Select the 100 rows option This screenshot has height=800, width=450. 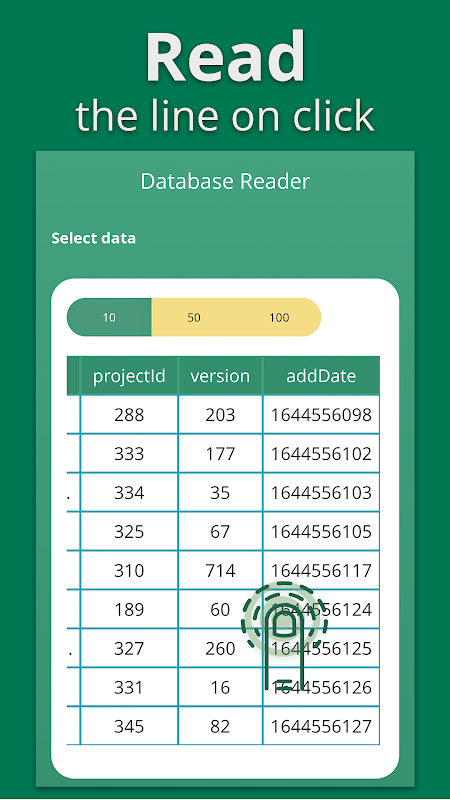click(279, 317)
